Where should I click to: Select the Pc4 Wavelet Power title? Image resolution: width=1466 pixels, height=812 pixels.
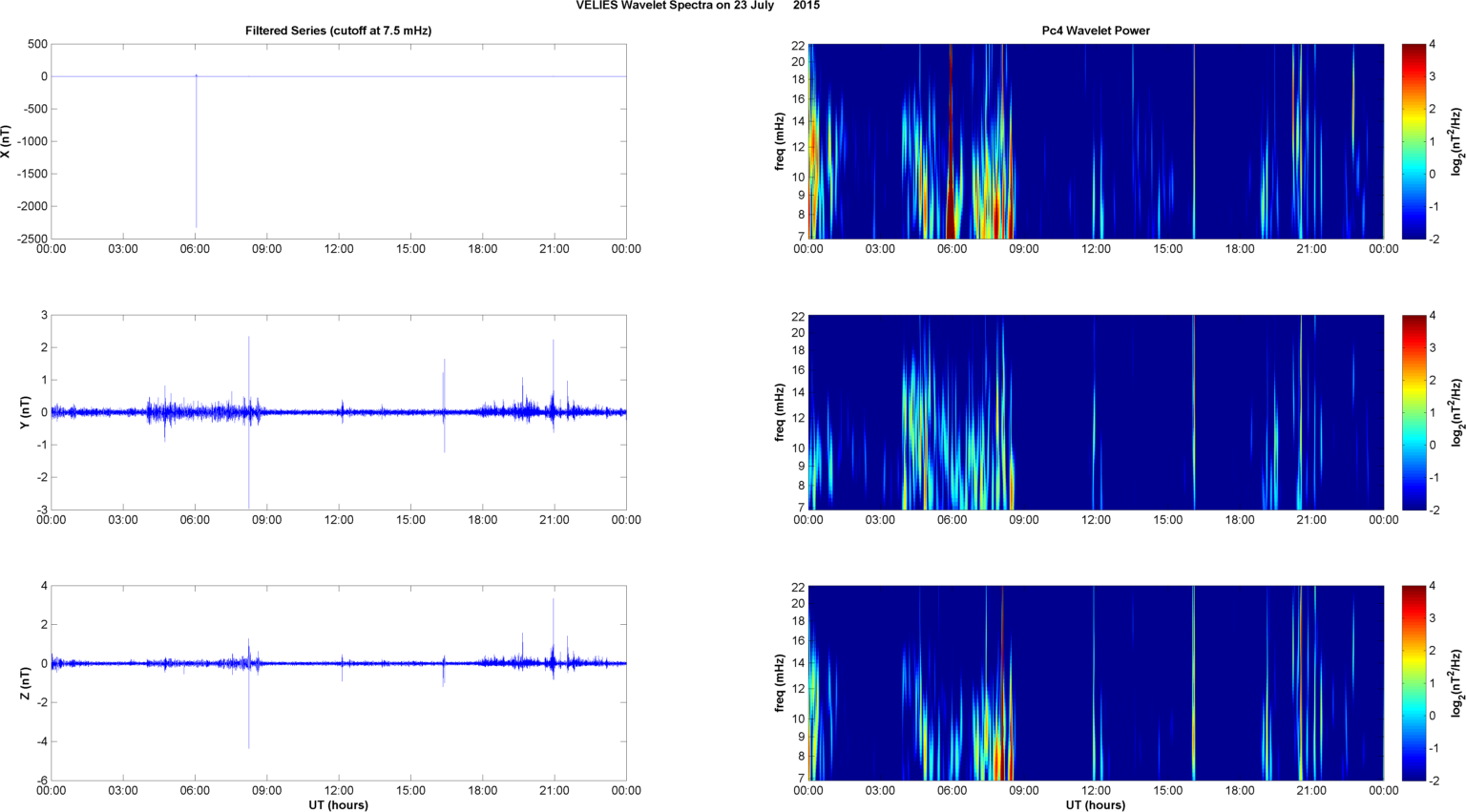tap(1095, 31)
